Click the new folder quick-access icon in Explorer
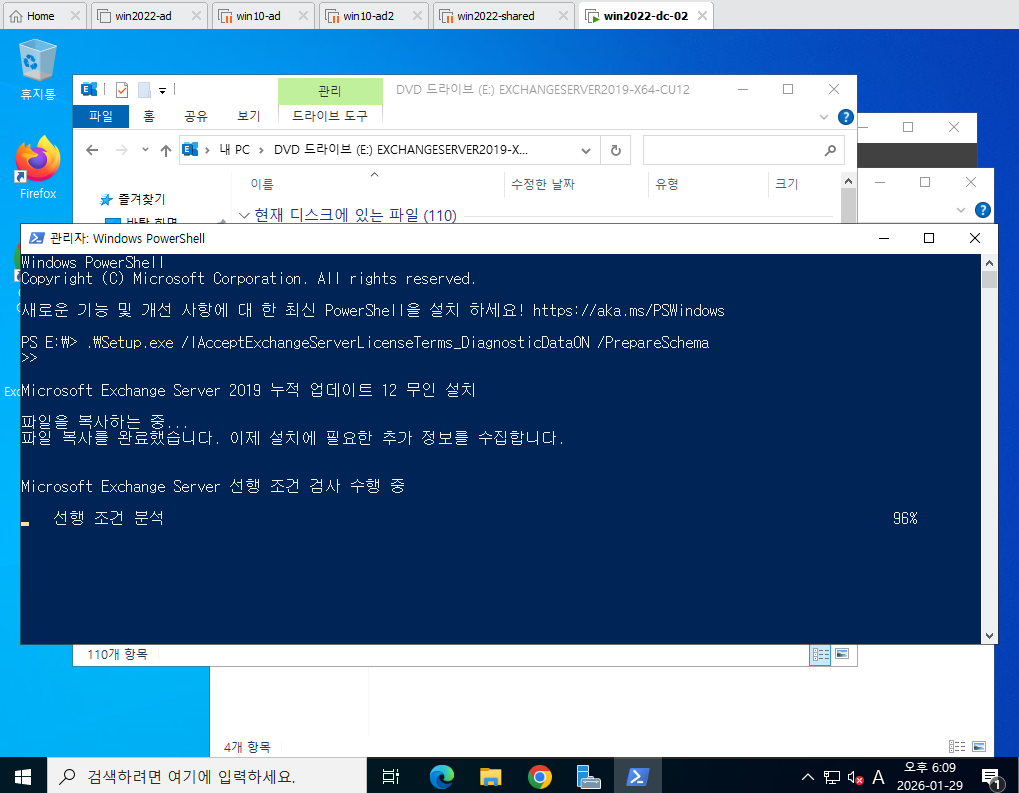Image resolution: width=1019 pixels, height=793 pixels. click(x=144, y=90)
